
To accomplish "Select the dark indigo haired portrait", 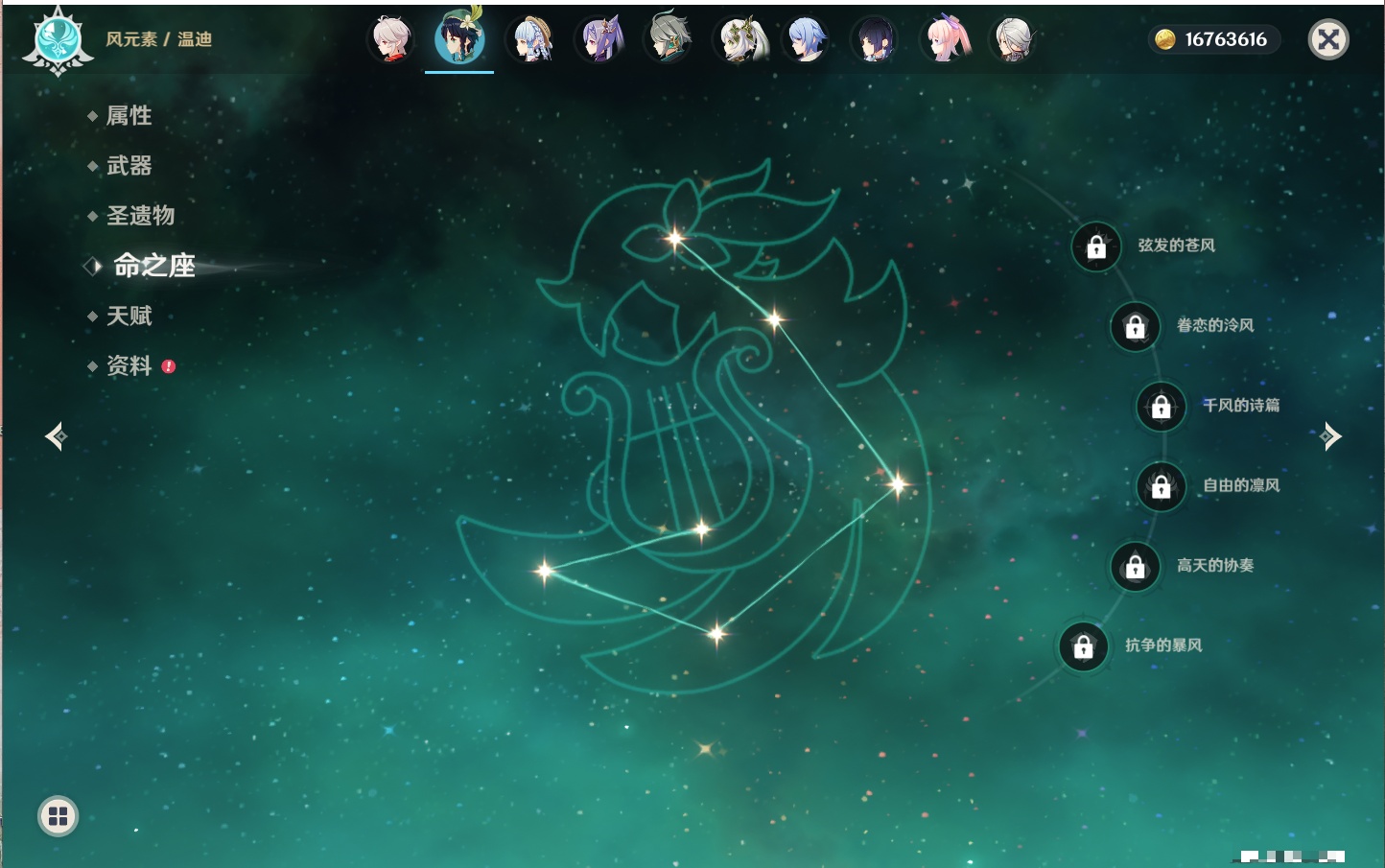I will 875,39.
